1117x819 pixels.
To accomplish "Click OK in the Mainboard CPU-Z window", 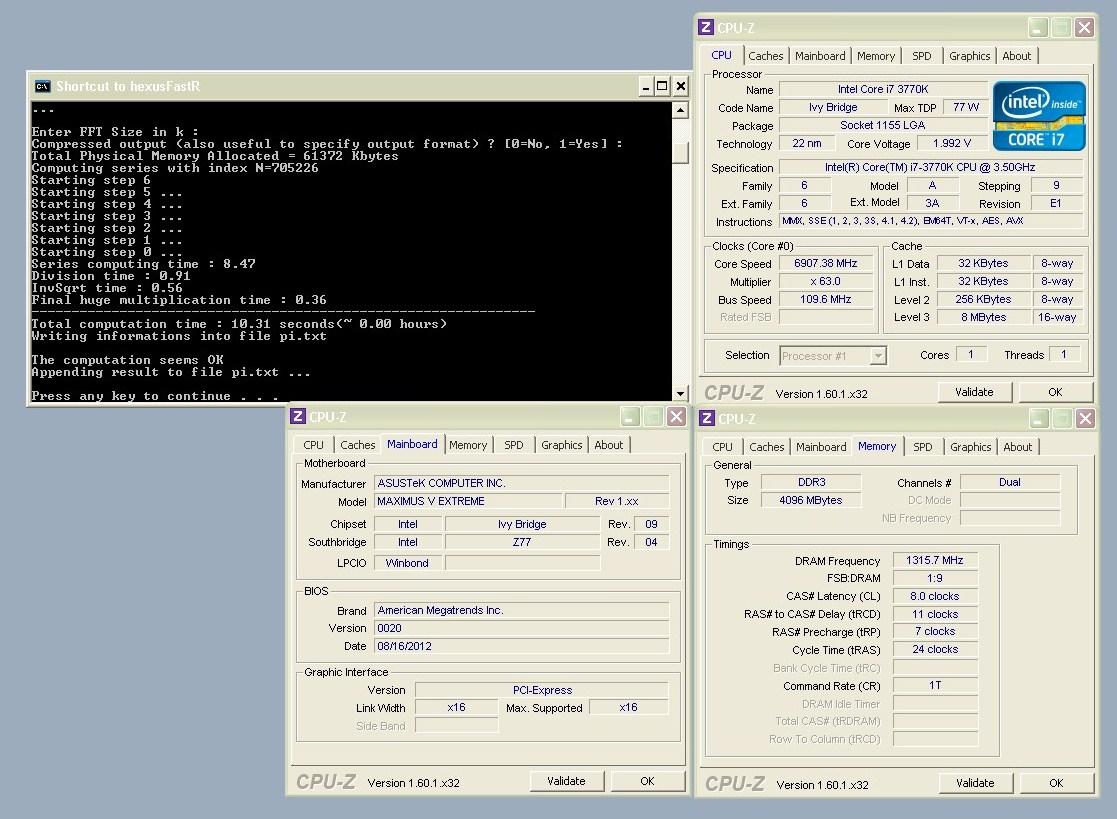I will (x=647, y=781).
